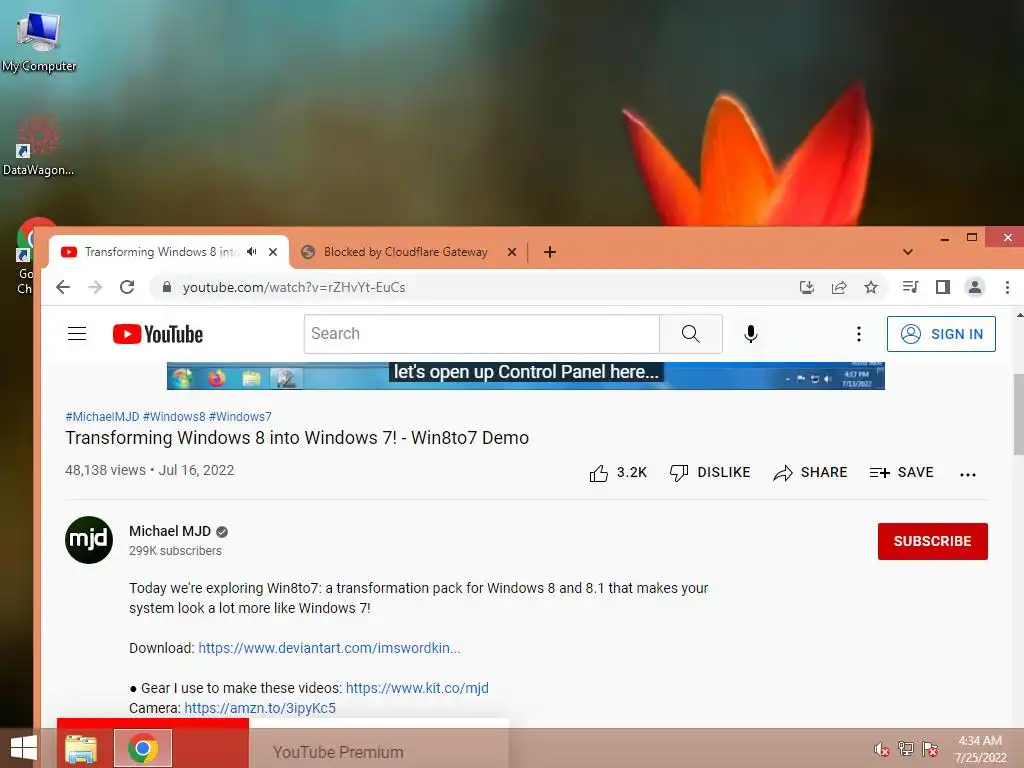Go forward in Chrome
Viewport: 1024px width, 768px height.
[x=95, y=287]
